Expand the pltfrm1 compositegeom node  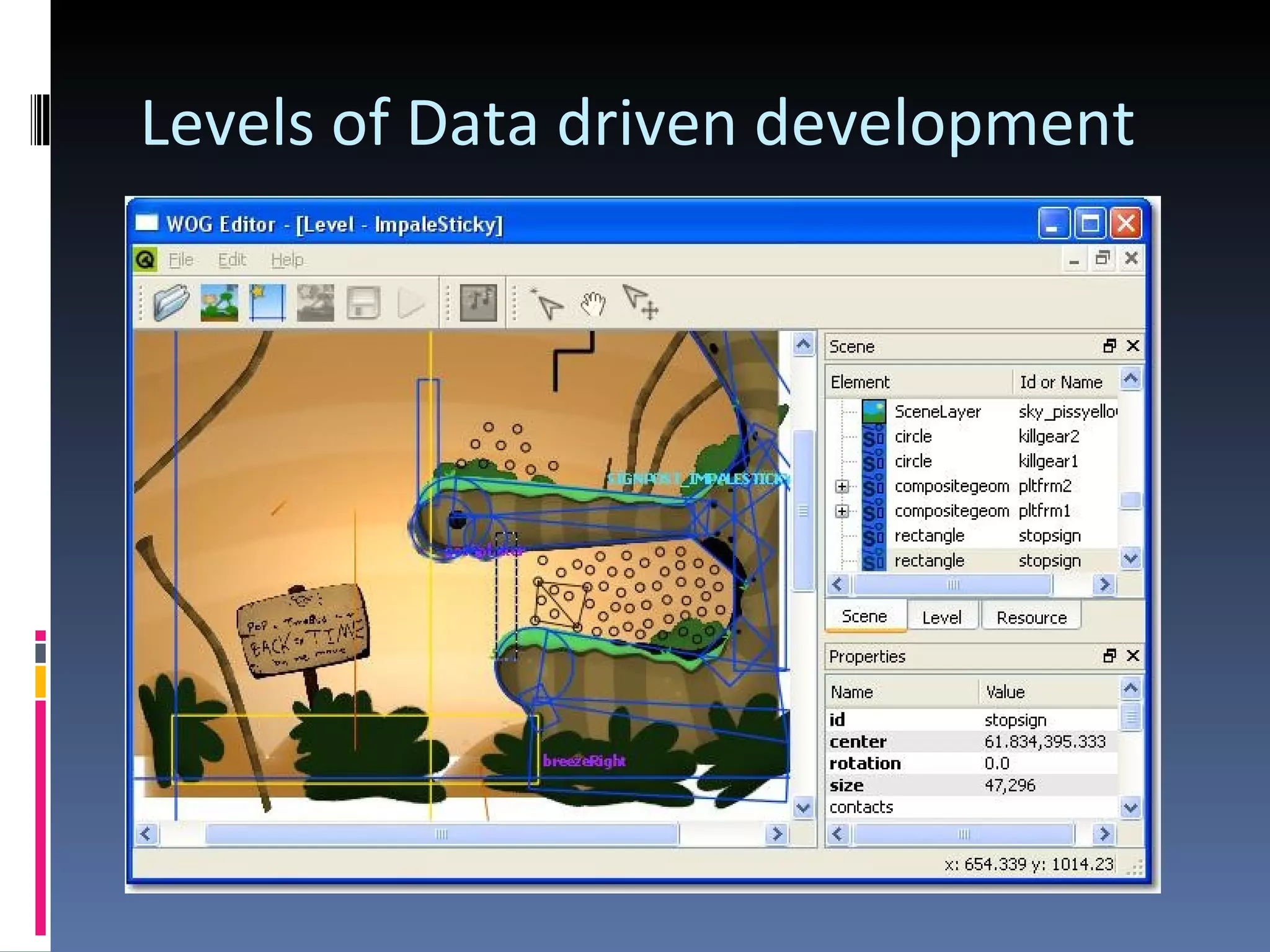click(x=841, y=511)
